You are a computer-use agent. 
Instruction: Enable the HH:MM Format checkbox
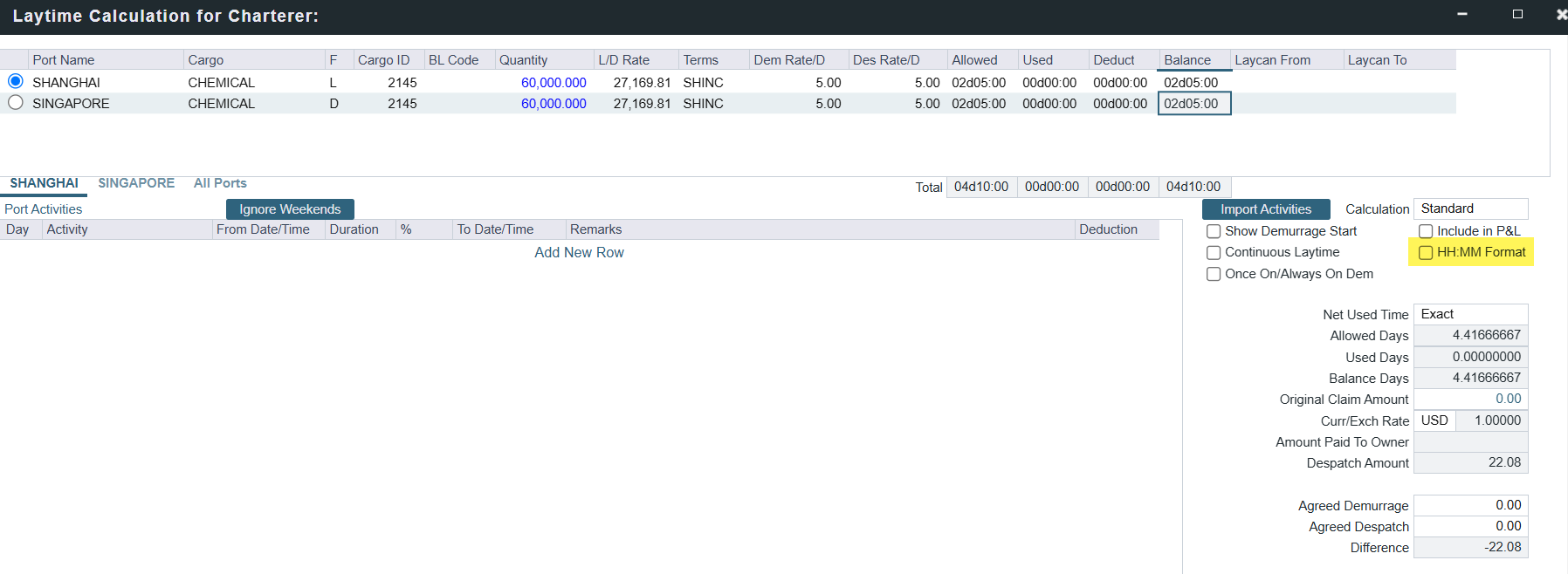pos(1426,253)
